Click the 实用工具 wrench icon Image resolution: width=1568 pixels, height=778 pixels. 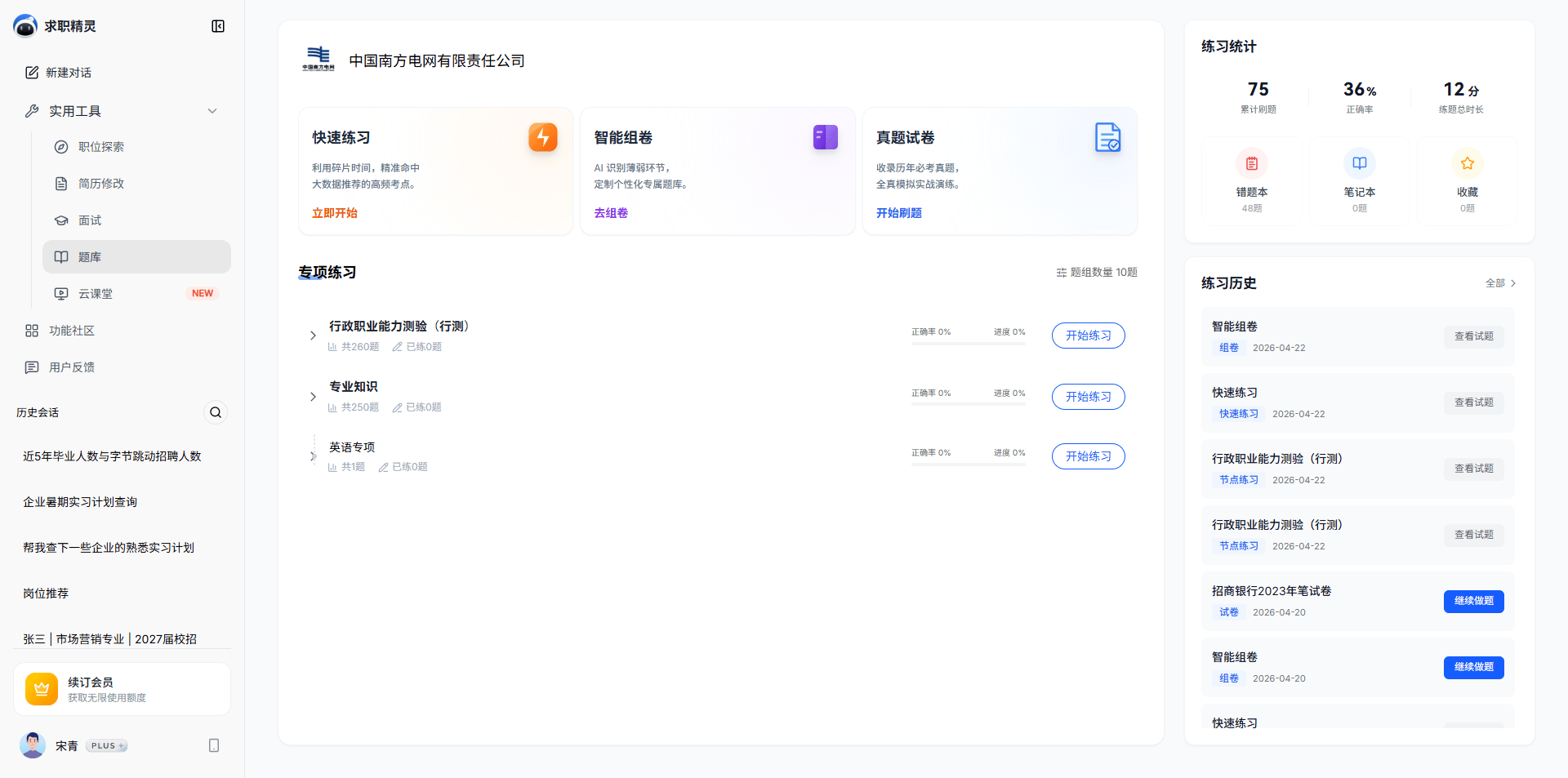click(32, 111)
